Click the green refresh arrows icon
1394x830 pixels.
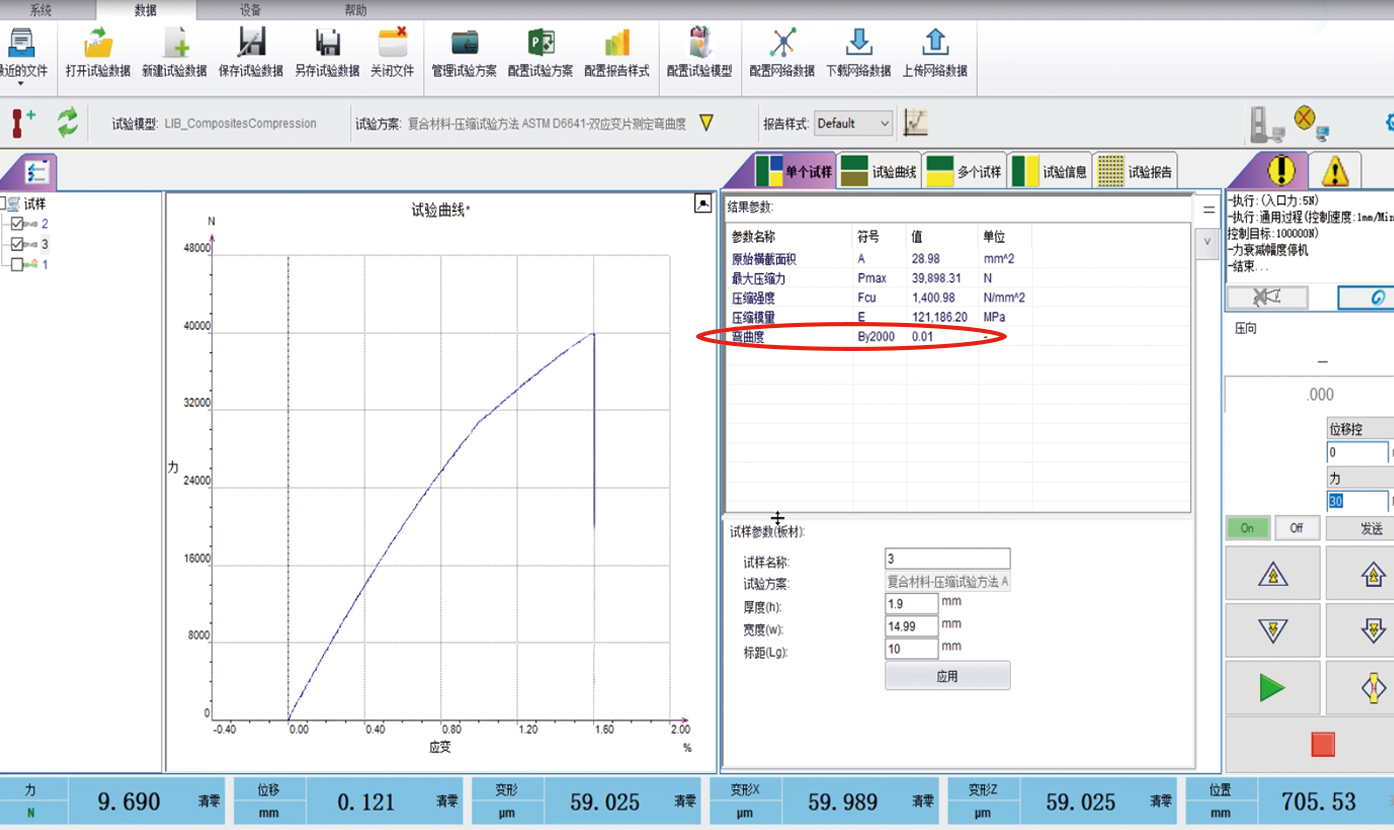tap(67, 123)
